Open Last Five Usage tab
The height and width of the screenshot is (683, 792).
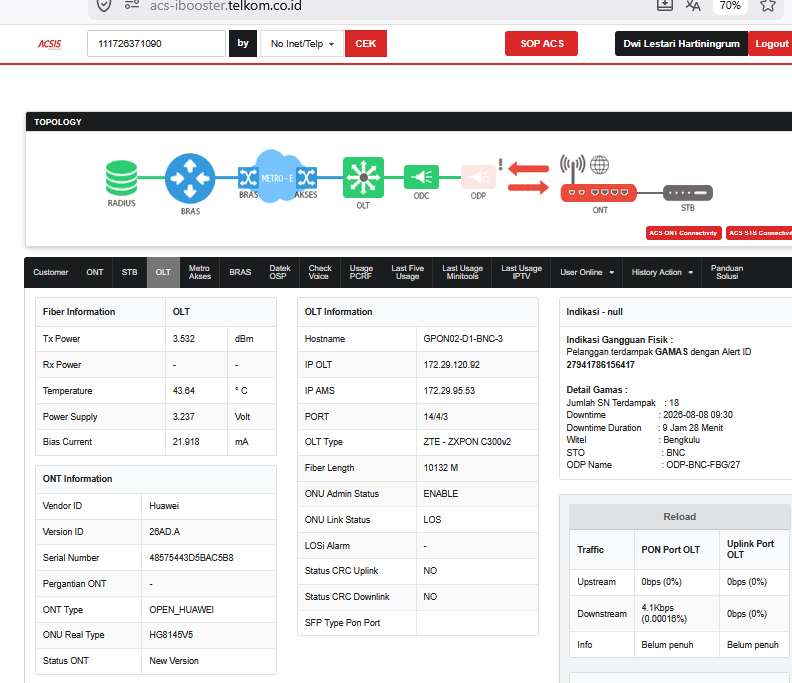408,272
